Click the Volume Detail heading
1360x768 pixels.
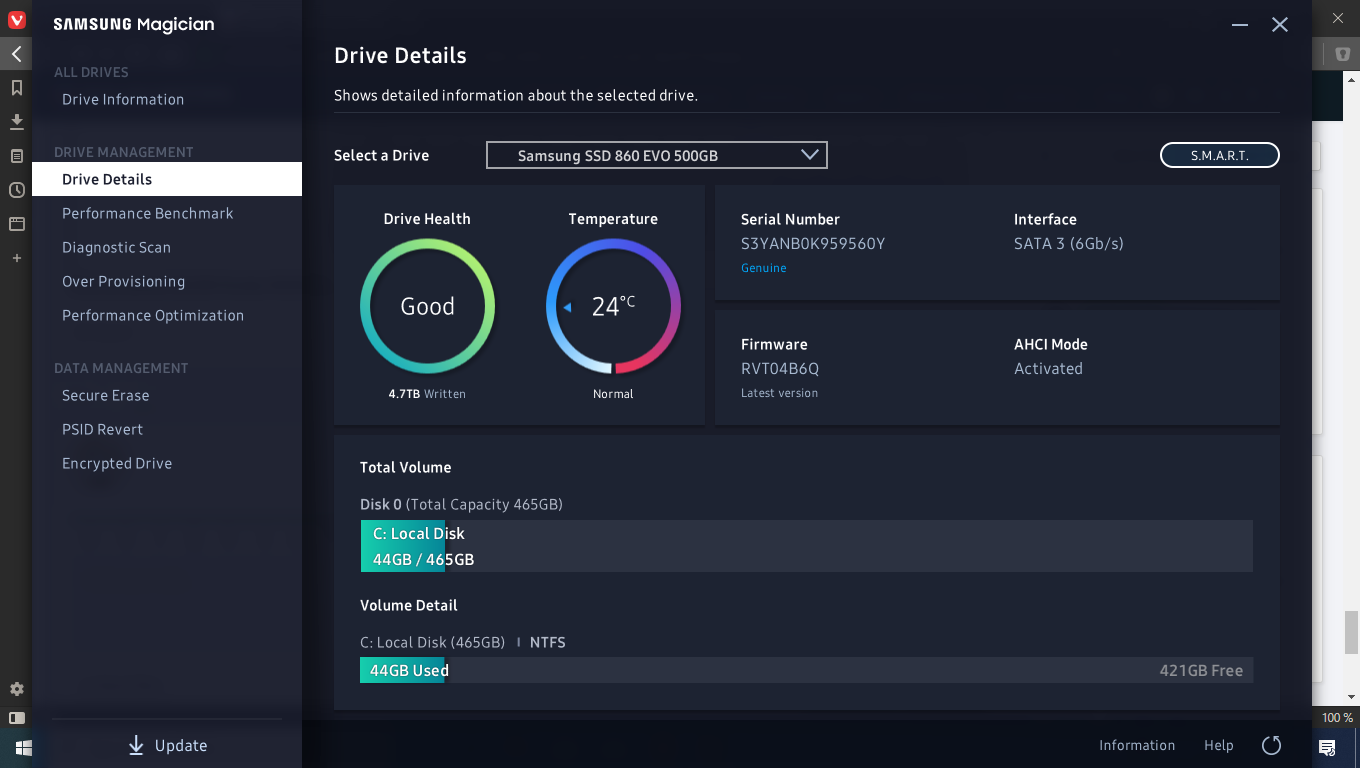409,605
